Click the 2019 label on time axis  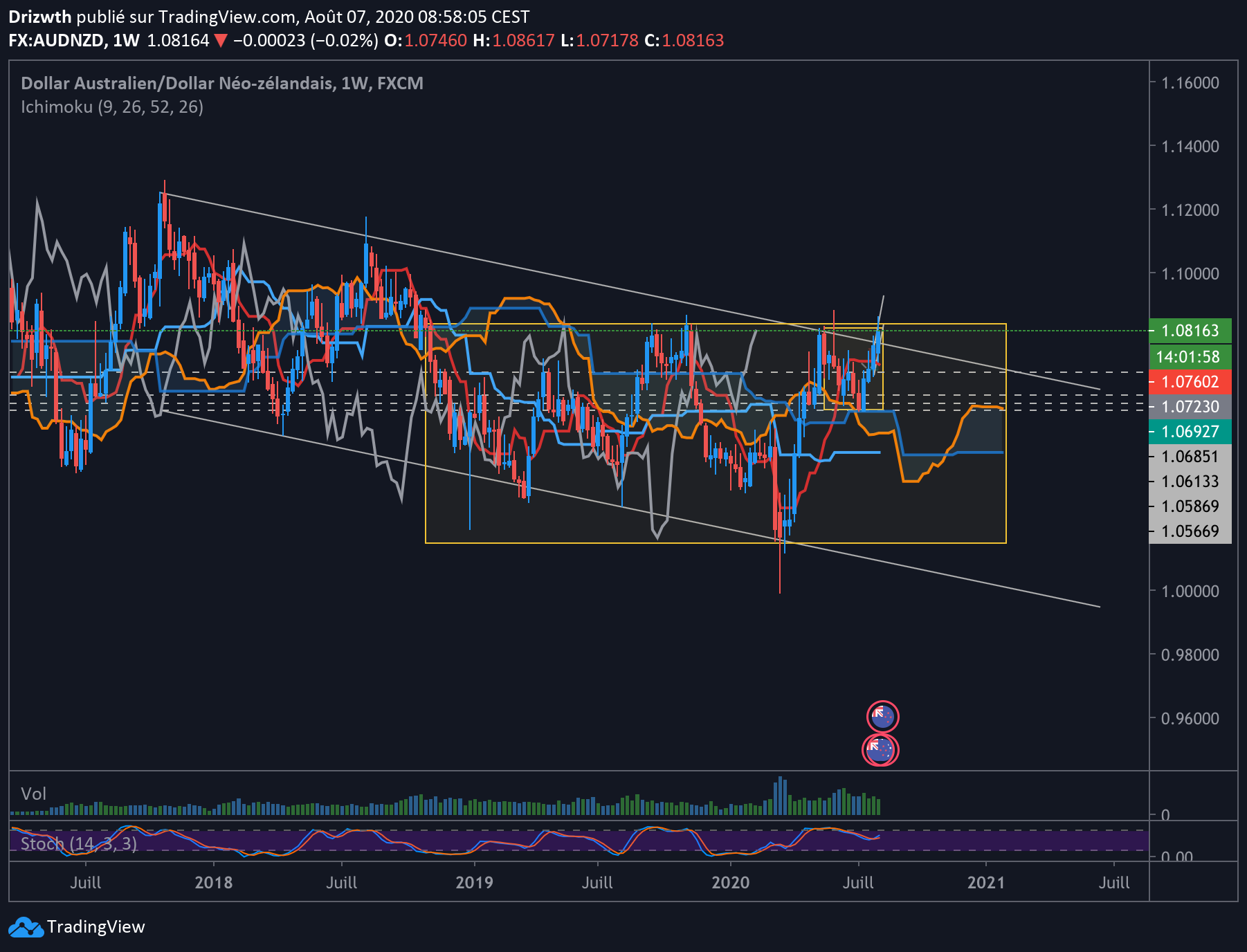(x=475, y=883)
